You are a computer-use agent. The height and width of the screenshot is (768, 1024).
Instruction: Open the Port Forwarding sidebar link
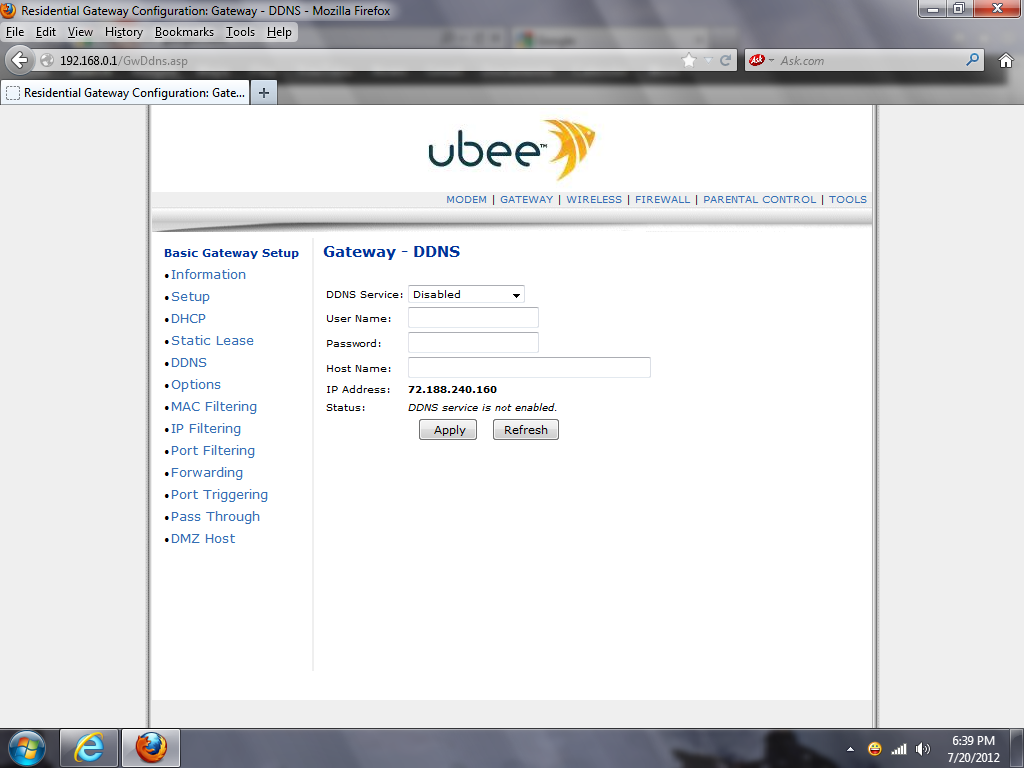coord(207,472)
